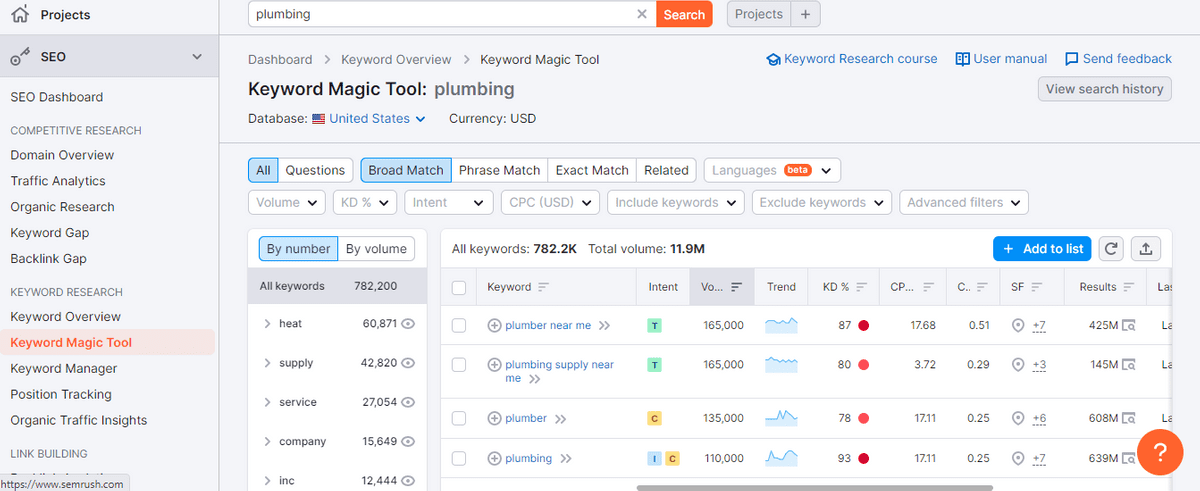Open the double-arrow next to 'plumber near me'
1200x491 pixels.
tap(604, 326)
